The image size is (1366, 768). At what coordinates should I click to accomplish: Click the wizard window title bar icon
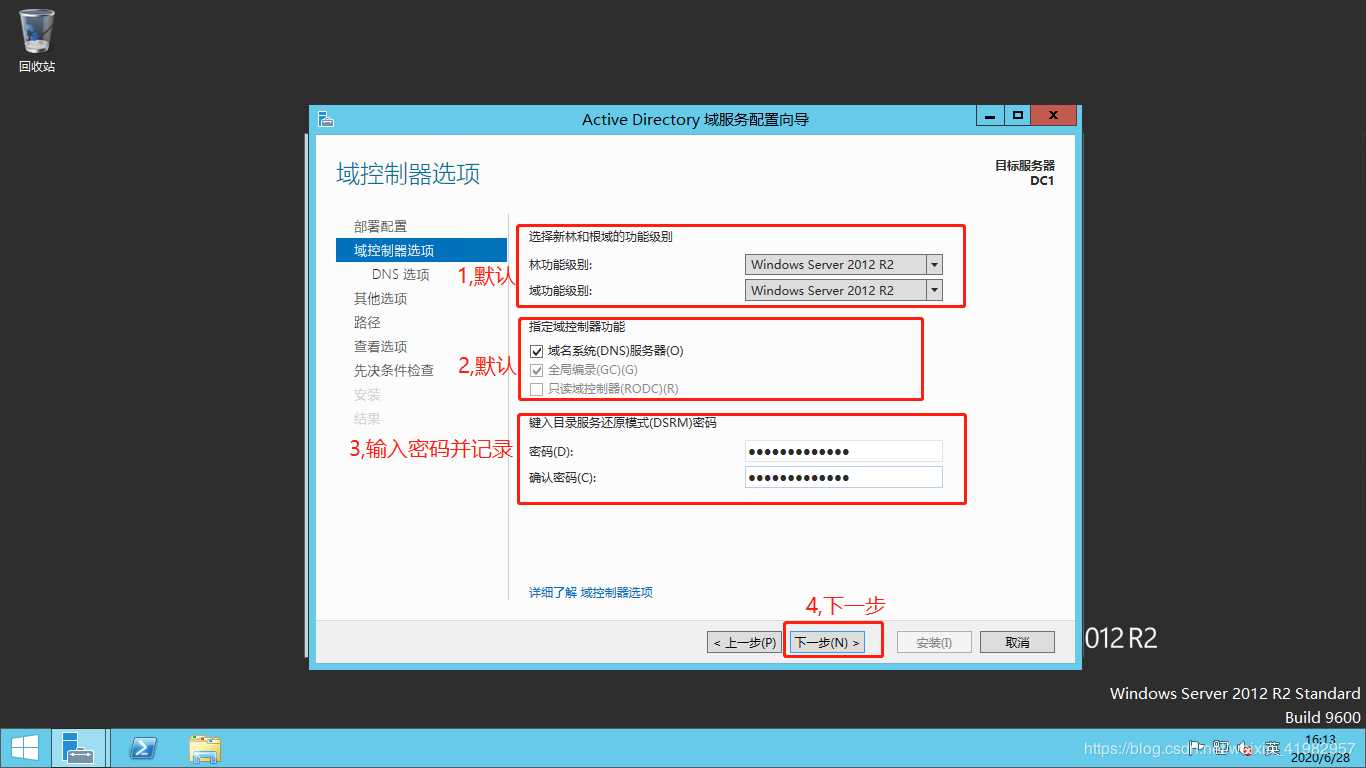click(325, 119)
